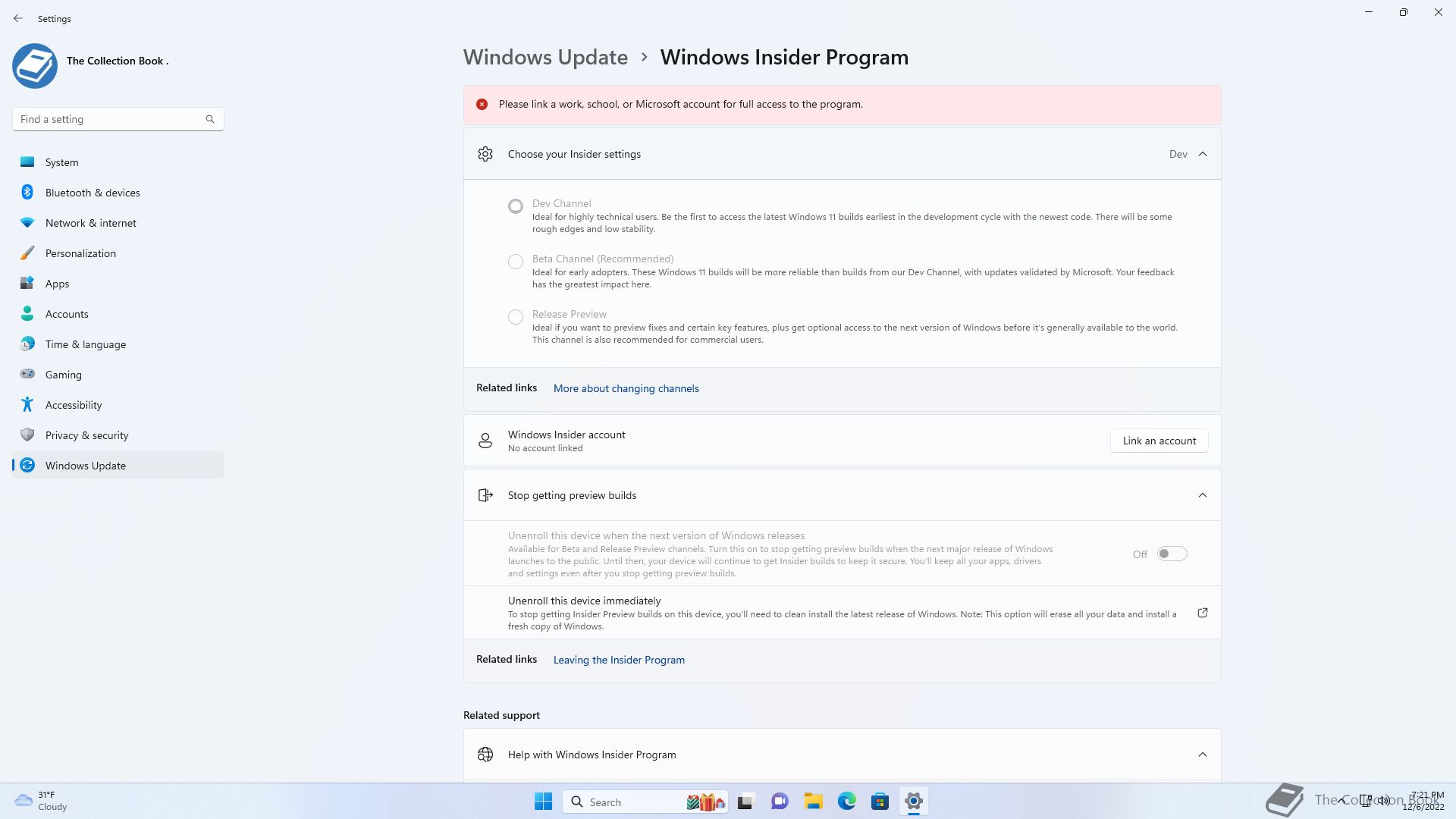Viewport: 1456px width, 819px height.
Task: Open The Collection Book profile picture
Action: (x=35, y=66)
